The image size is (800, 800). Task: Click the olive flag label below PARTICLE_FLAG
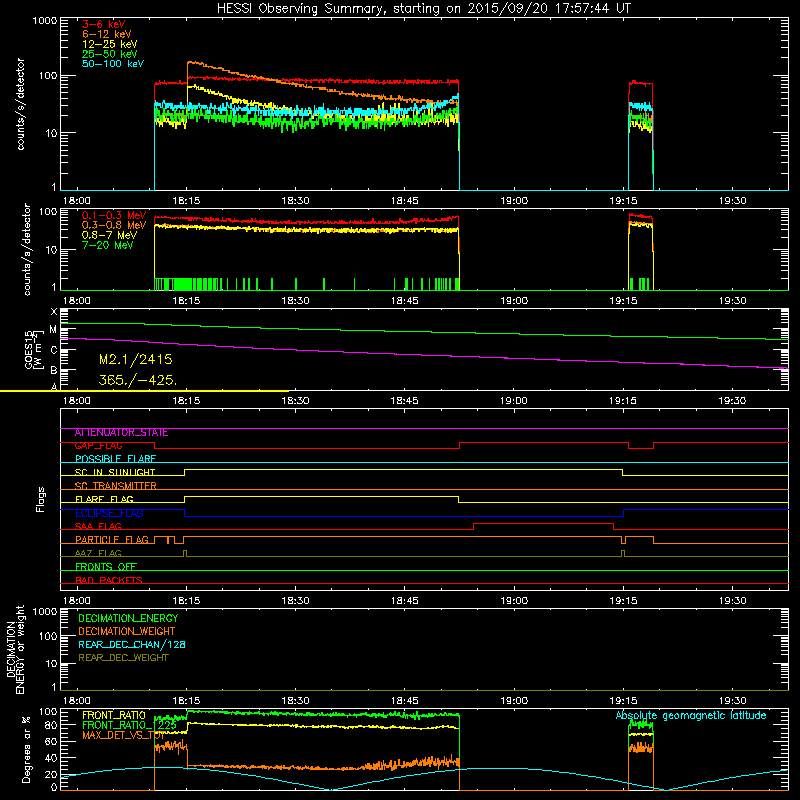pyautogui.click(x=98, y=553)
